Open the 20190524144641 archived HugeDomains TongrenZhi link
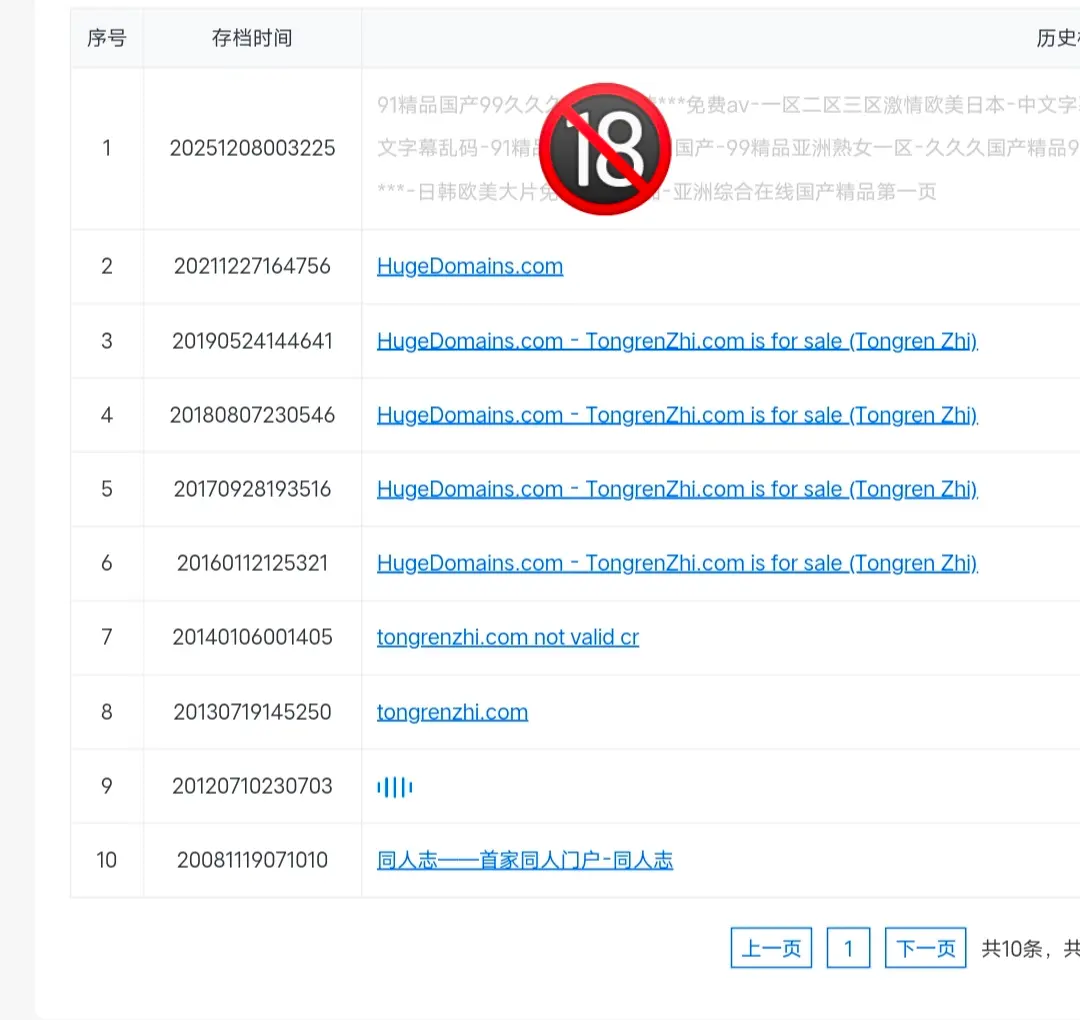This screenshot has height=1020, width=1080. (677, 341)
